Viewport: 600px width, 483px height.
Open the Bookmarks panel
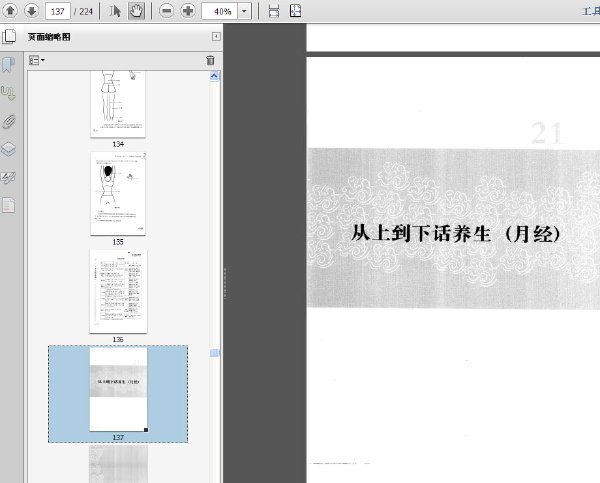(8, 65)
